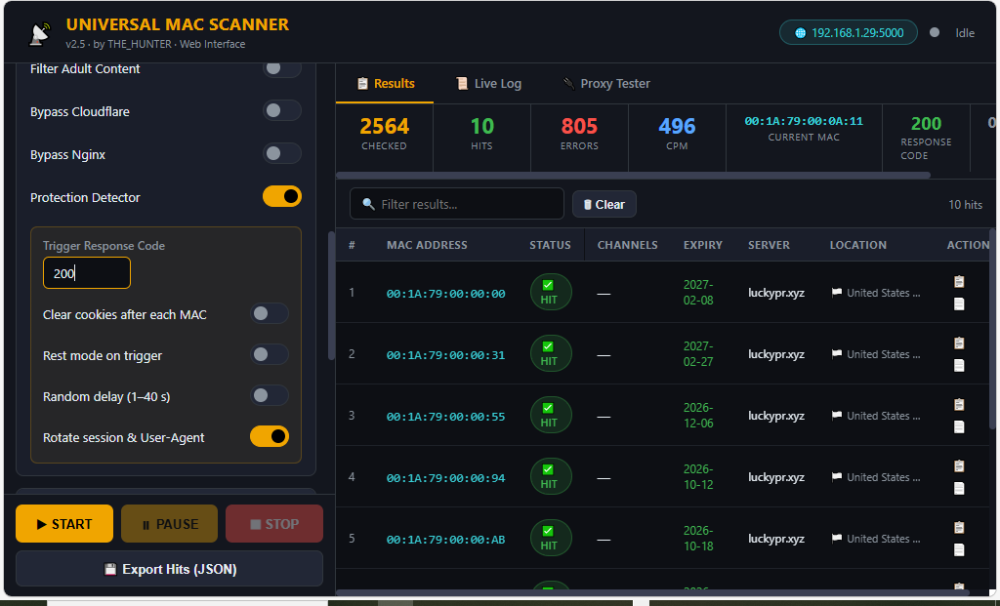
Task: Export Hits (JSON) button
Action: click(169, 569)
